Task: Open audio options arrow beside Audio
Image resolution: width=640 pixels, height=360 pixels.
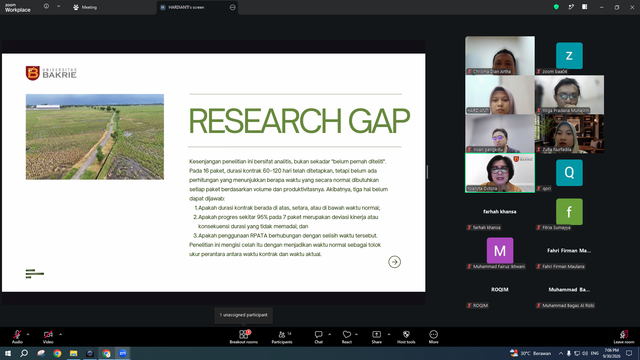Action: [28, 334]
